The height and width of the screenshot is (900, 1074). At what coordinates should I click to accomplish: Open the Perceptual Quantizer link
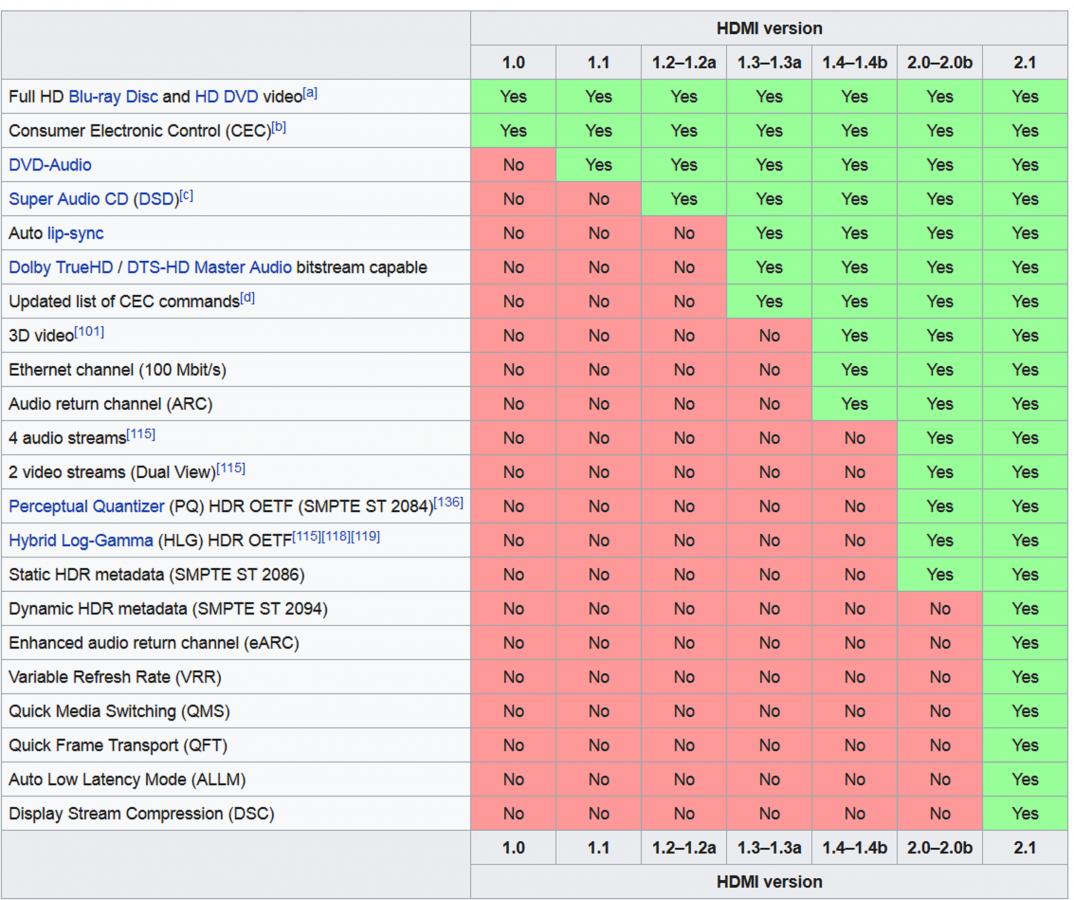click(x=87, y=507)
